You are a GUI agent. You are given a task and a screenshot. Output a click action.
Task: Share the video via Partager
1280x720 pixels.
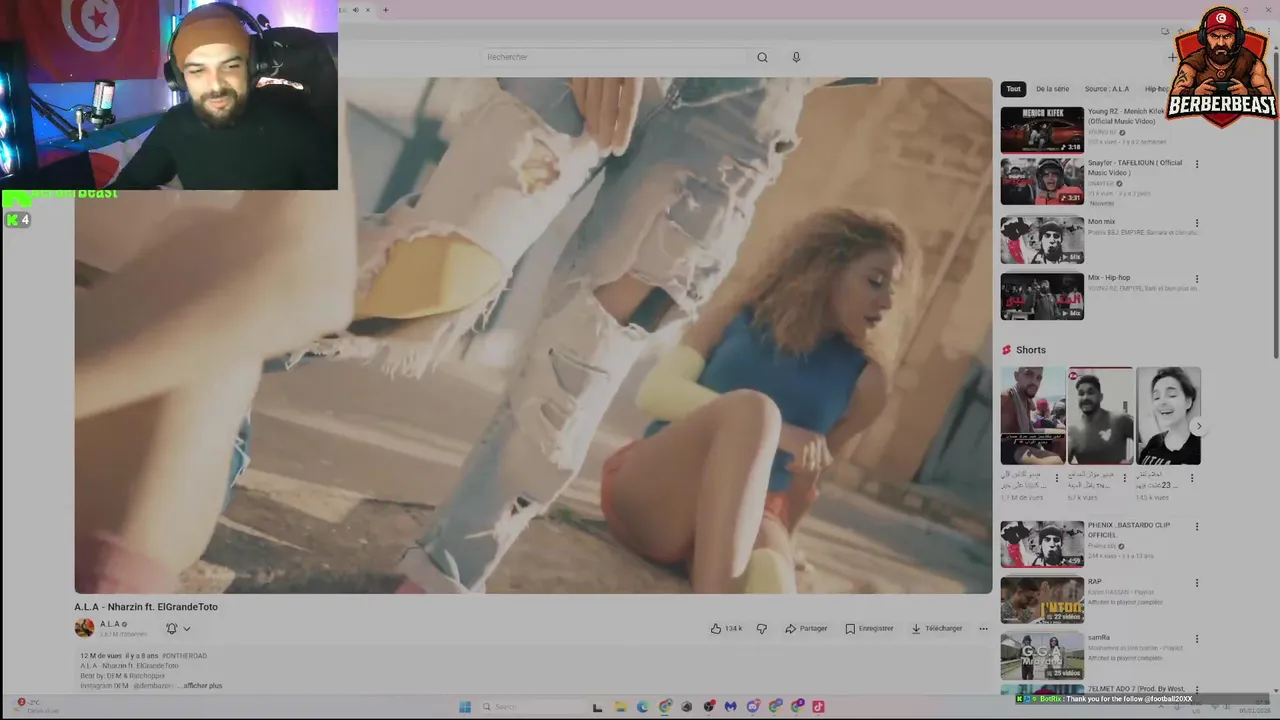pyautogui.click(x=806, y=628)
